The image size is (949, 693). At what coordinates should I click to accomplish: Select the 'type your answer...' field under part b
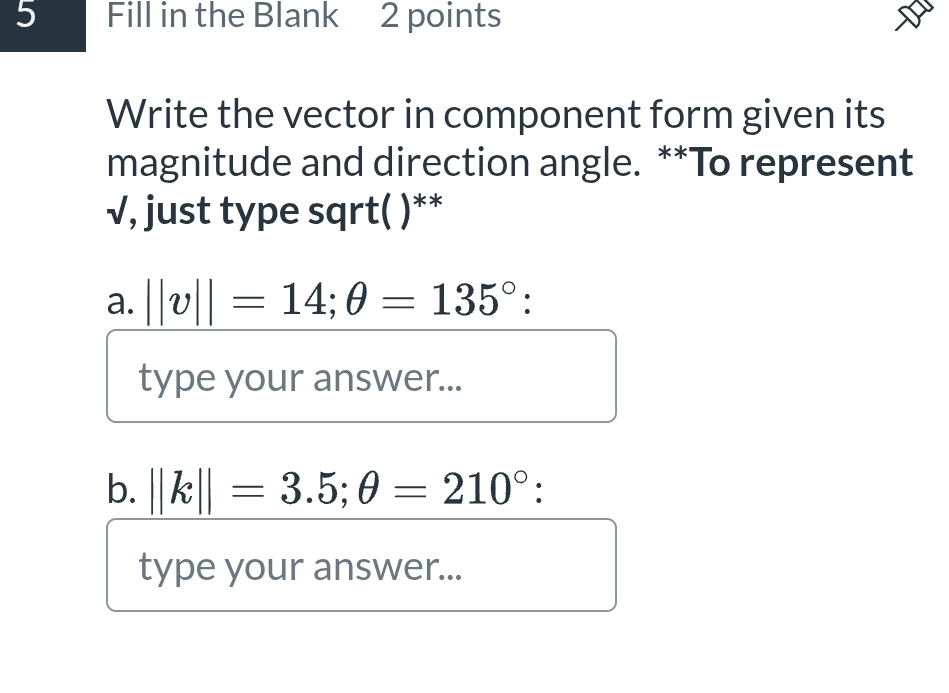361,564
